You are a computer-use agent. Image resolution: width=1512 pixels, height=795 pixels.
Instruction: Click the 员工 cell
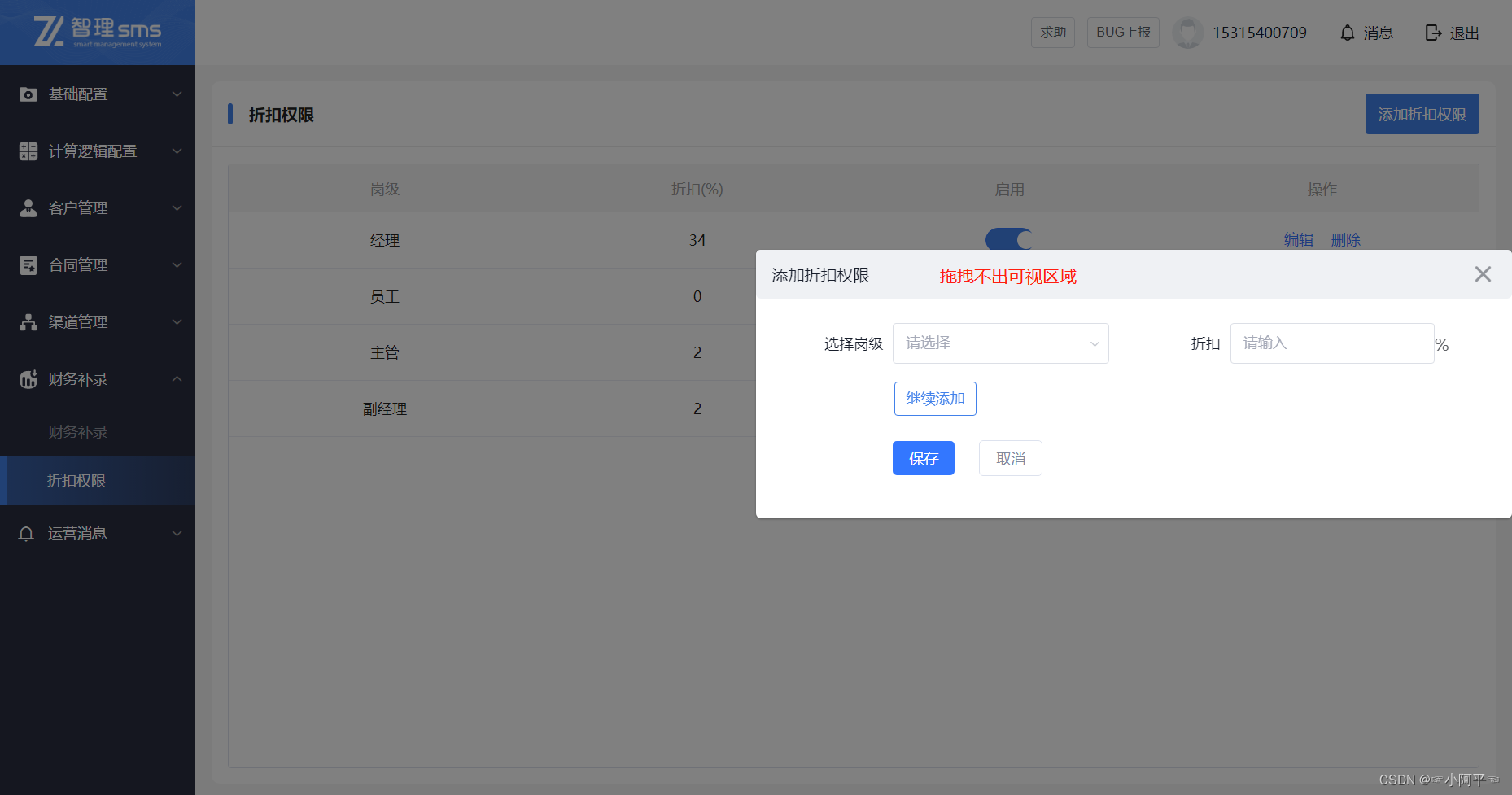tap(385, 297)
